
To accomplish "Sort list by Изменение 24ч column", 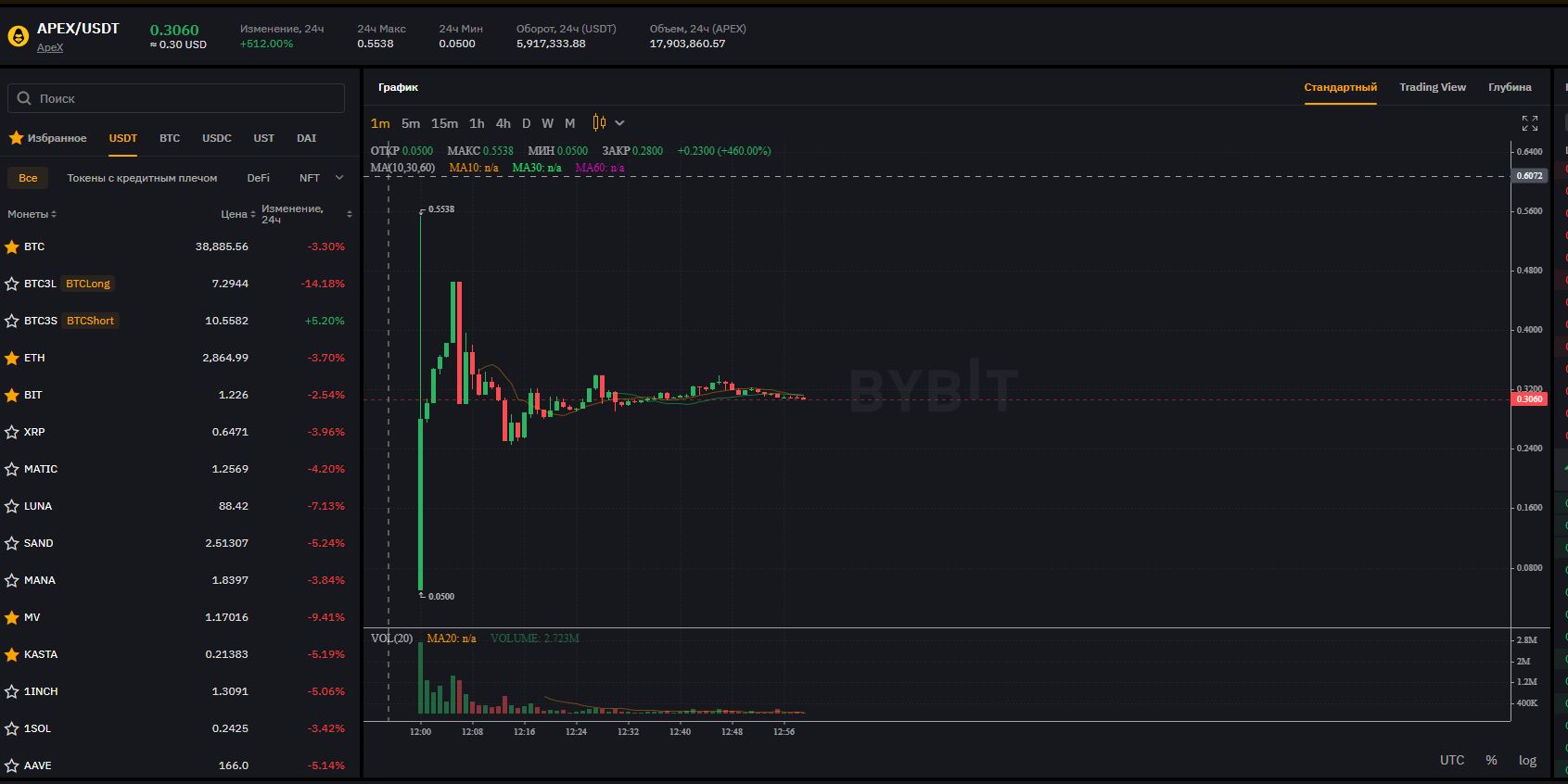I will click(x=307, y=214).
